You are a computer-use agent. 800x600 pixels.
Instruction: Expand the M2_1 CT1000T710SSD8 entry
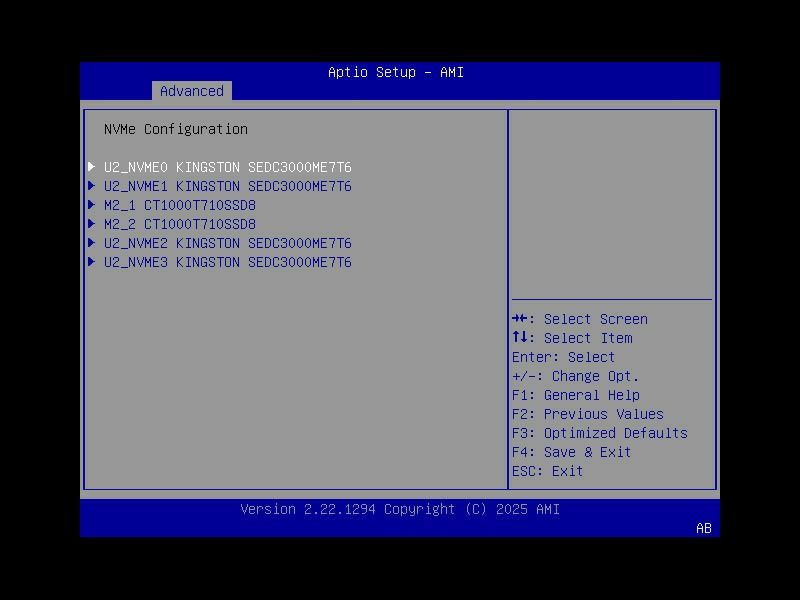[180, 205]
